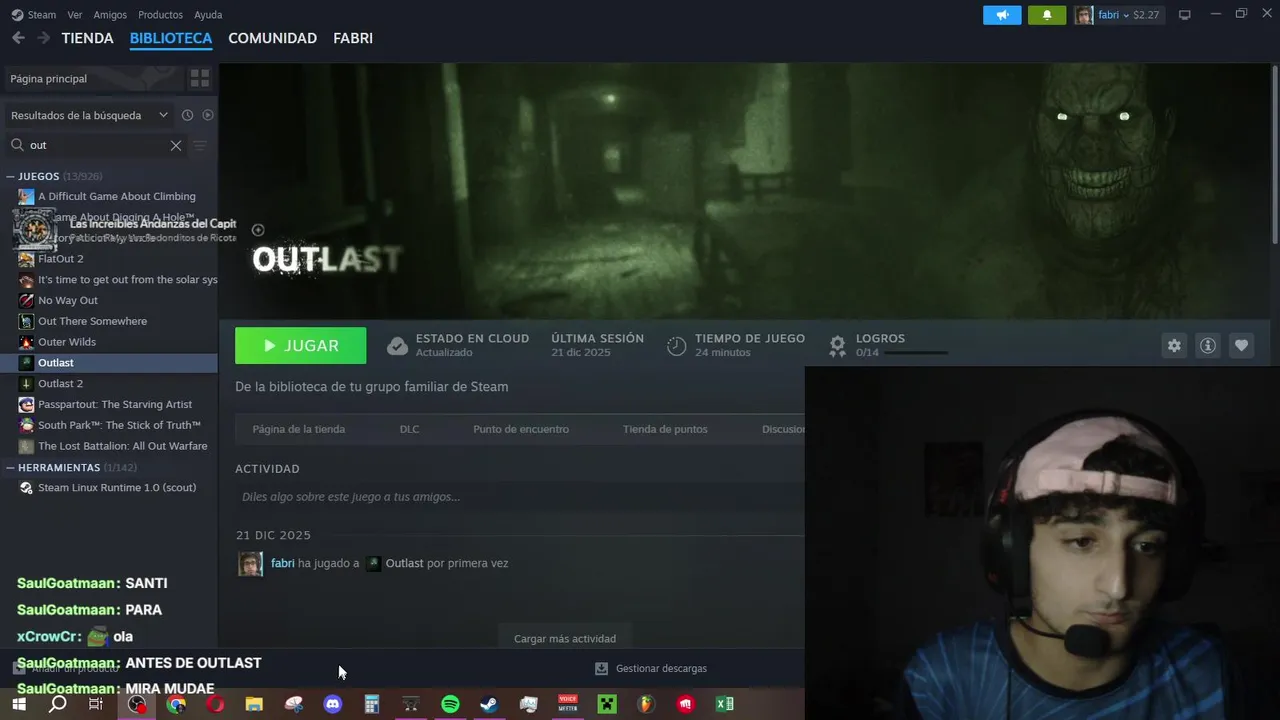The width and height of the screenshot is (1280, 720).
Task: Open the notifications bell
Action: pos(1047,15)
